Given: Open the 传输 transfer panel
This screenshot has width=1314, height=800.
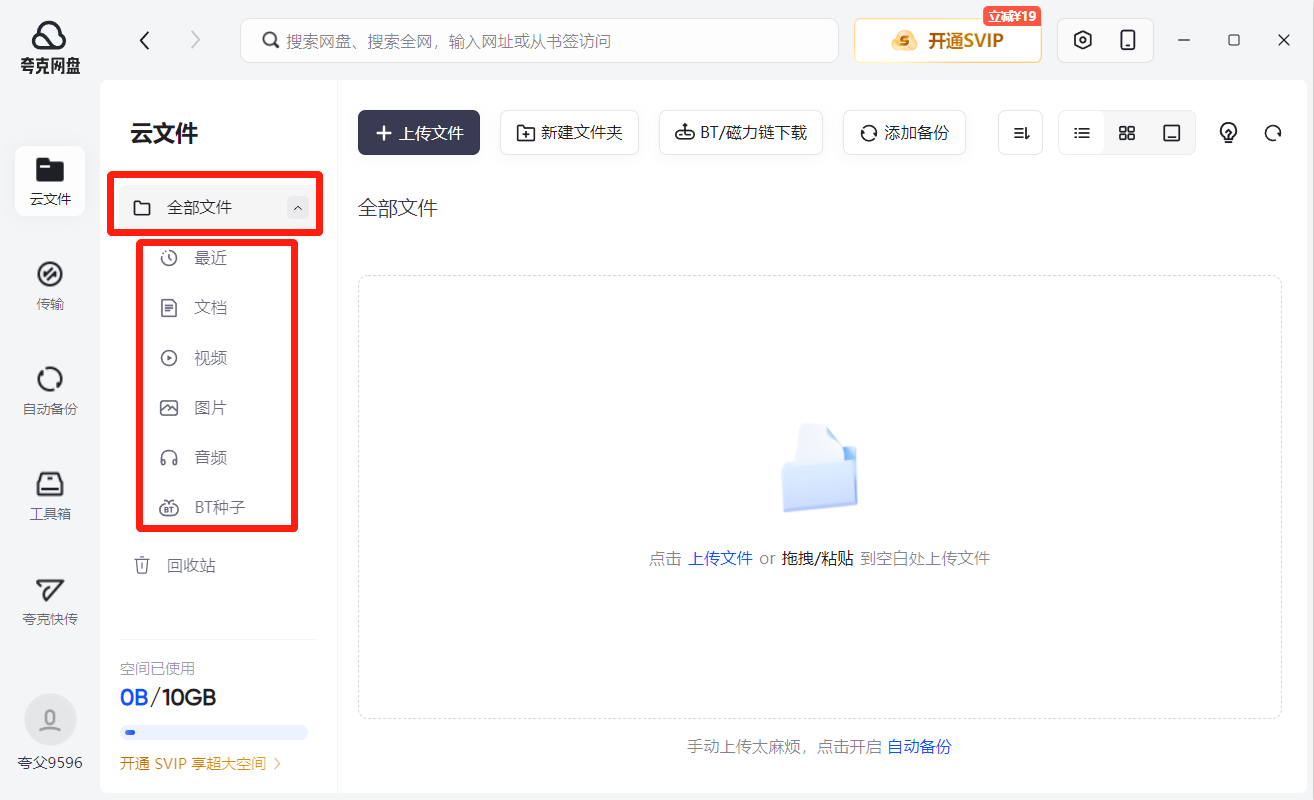Looking at the screenshot, I should [x=50, y=286].
